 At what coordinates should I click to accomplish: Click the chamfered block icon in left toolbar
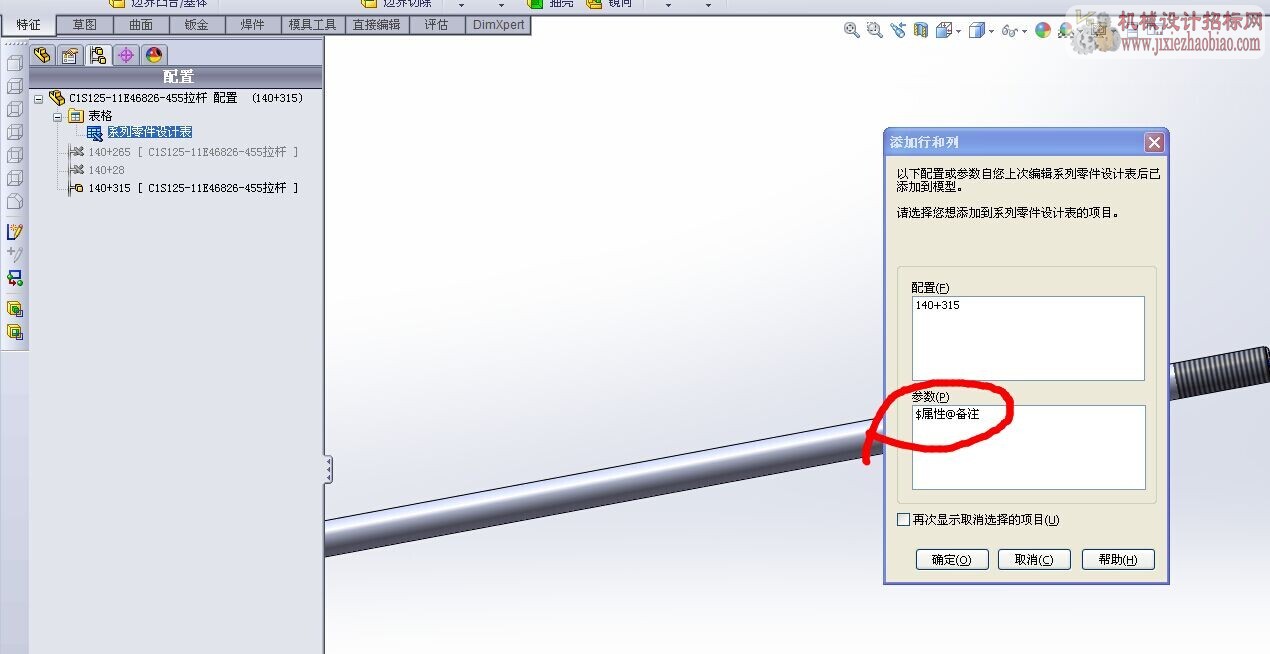(x=14, y=201)
